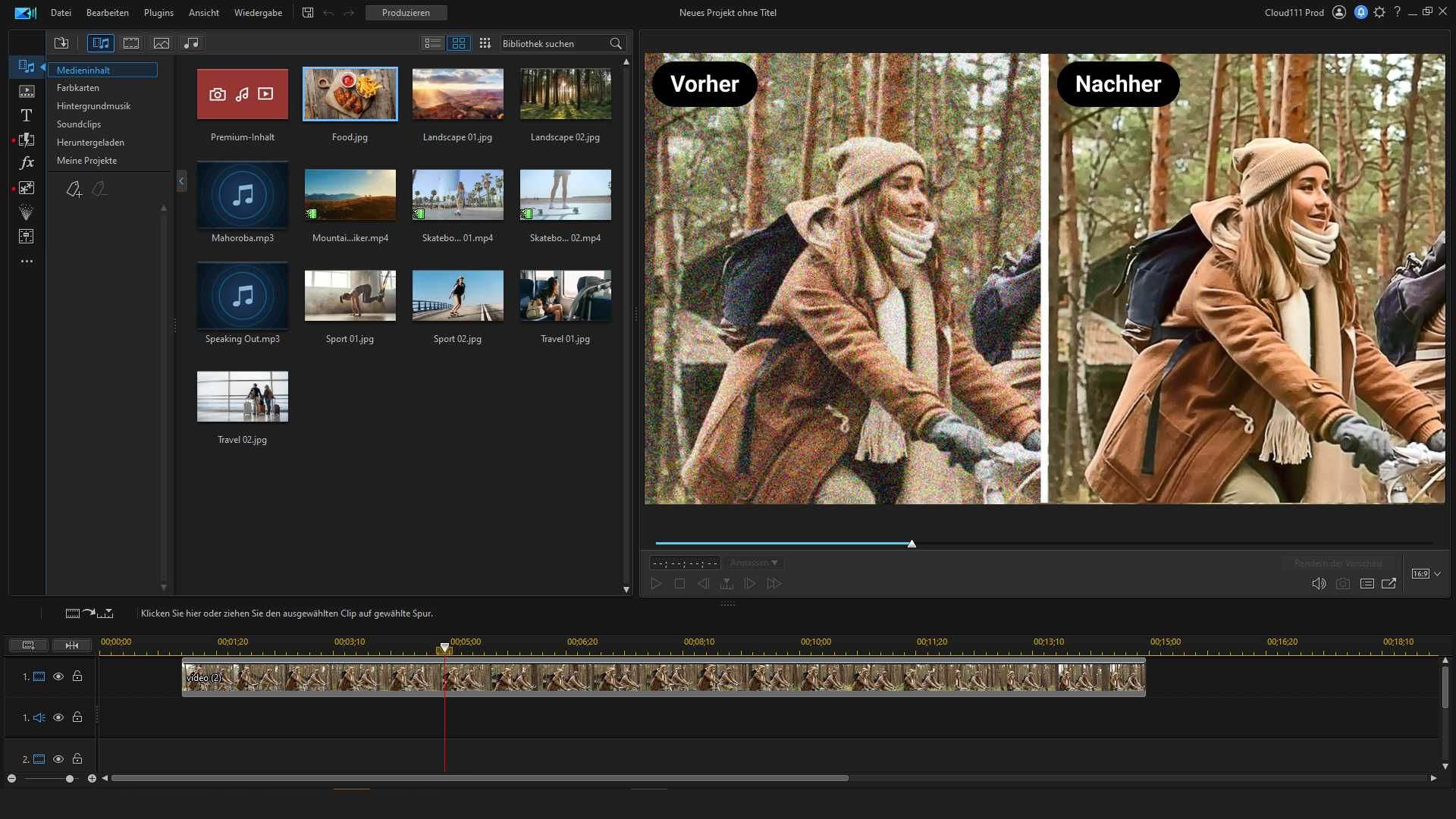Image resolution: width=1456 pixels, height=819 pixels.
Task: Click the Produzieren button
Action: tap(406, 13)
